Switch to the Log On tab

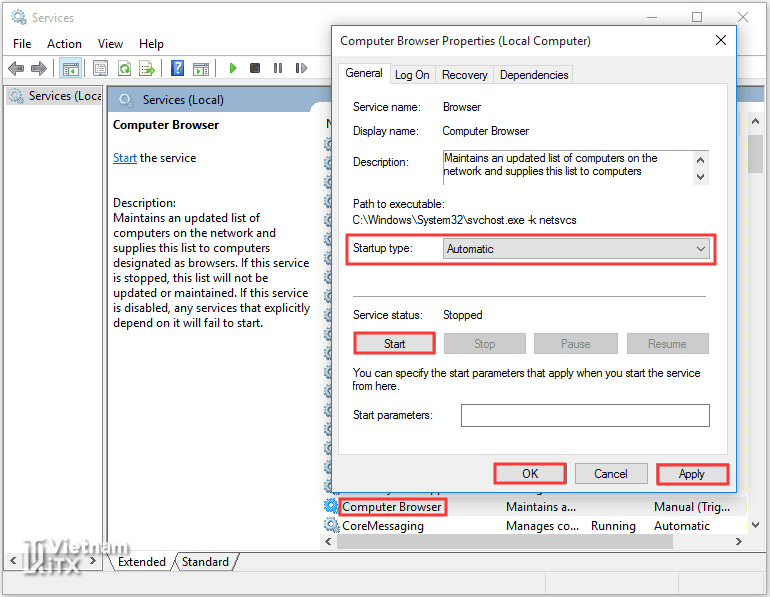point(412,75)
